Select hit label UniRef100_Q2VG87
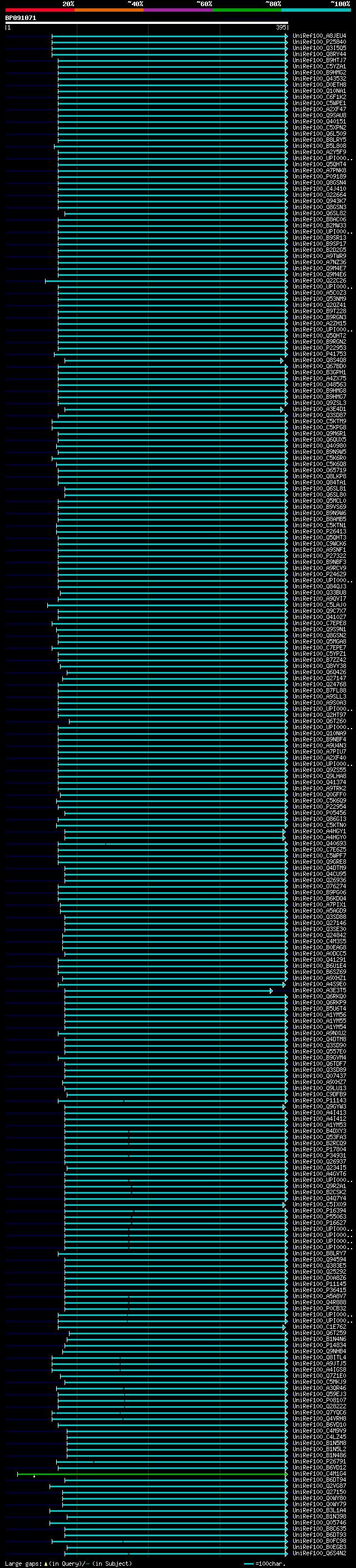The height and width of the screenshot is (1568, 356). click(319, 1486)
